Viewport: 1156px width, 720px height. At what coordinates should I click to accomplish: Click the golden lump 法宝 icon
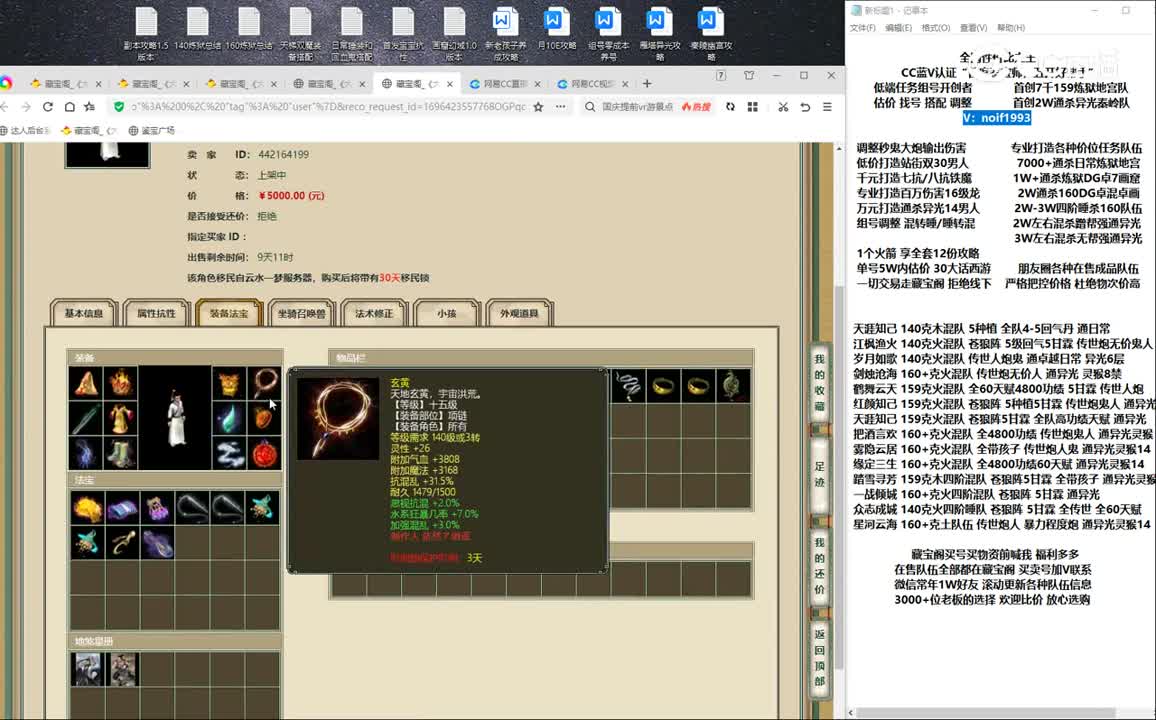pos(87,508)
